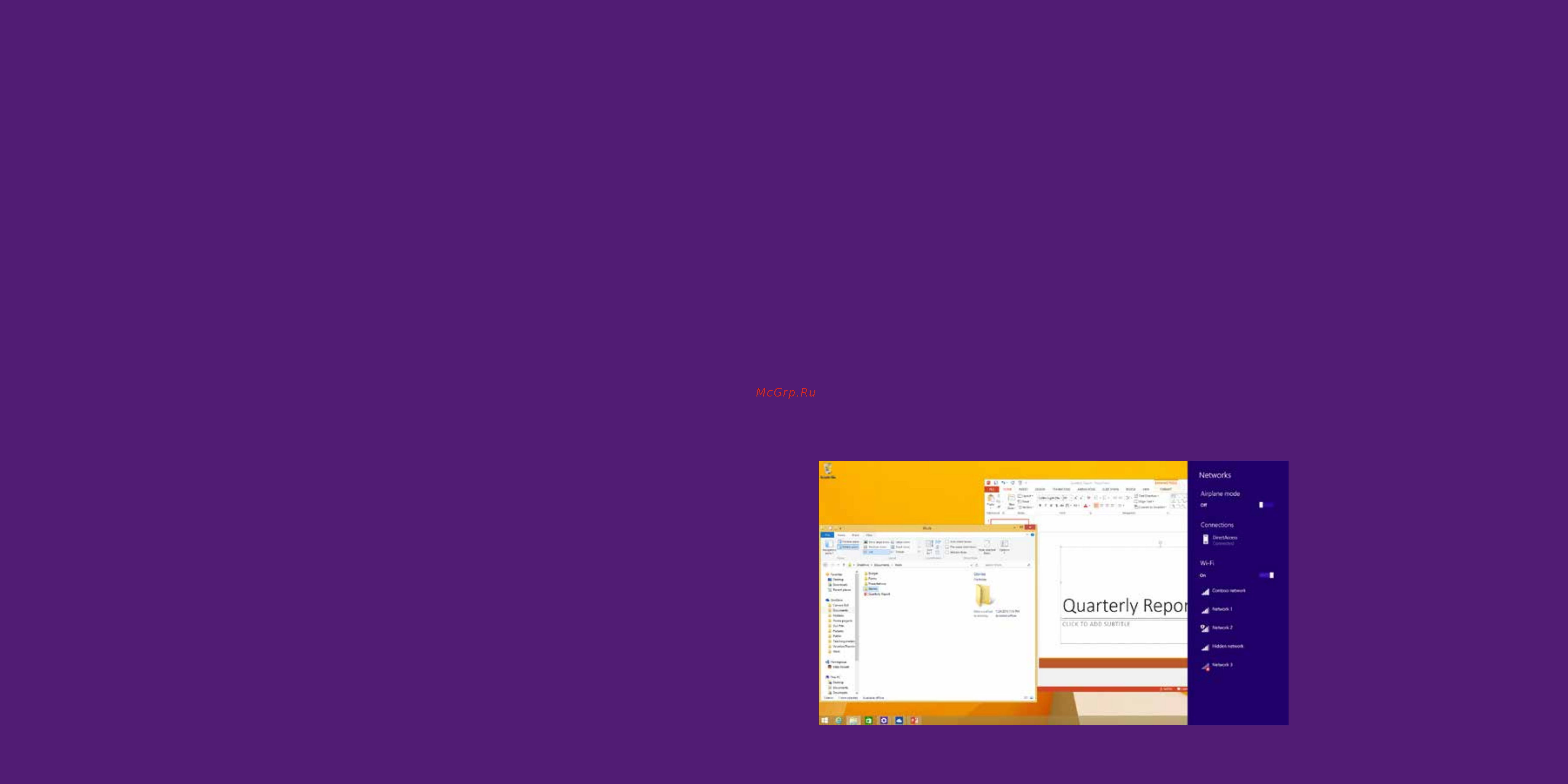Select Recent places in the navigation pane

[x=840, y=590]
